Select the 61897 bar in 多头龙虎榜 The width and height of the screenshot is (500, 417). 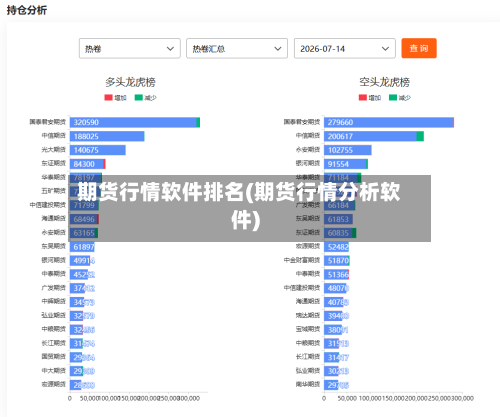[x=82, y=247]
